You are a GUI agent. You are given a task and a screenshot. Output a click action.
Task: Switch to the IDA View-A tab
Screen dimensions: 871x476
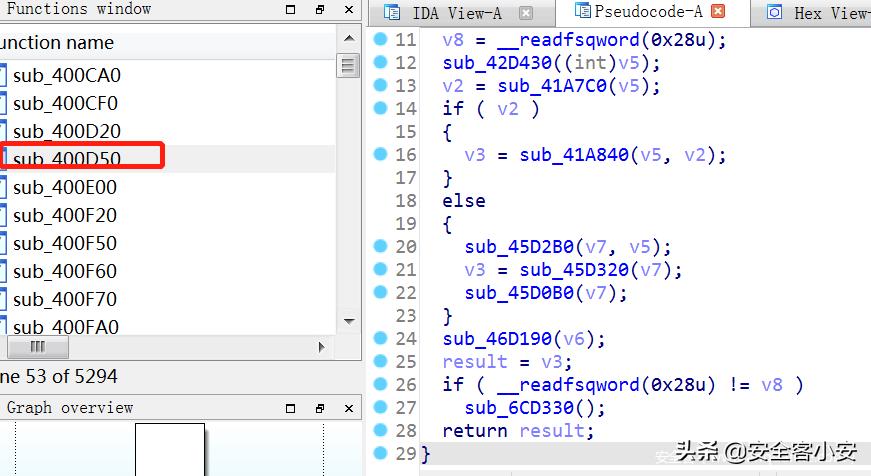(457, 14)
